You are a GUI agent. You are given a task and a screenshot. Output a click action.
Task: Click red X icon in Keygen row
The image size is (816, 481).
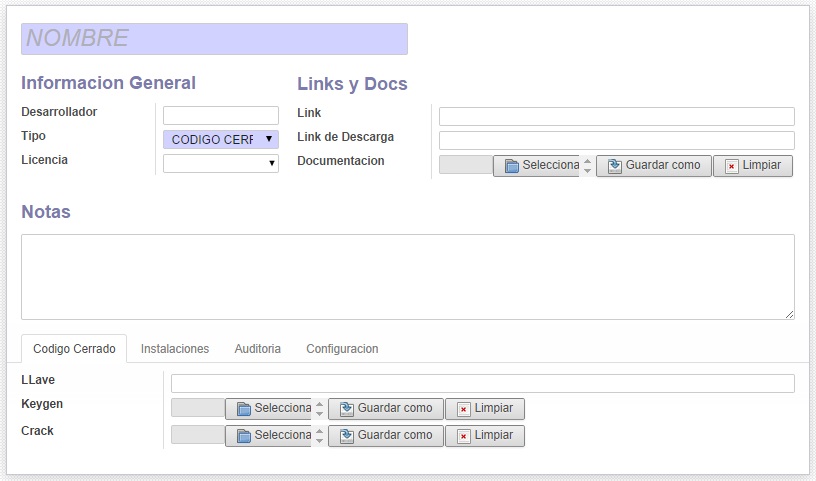point(463,409)
